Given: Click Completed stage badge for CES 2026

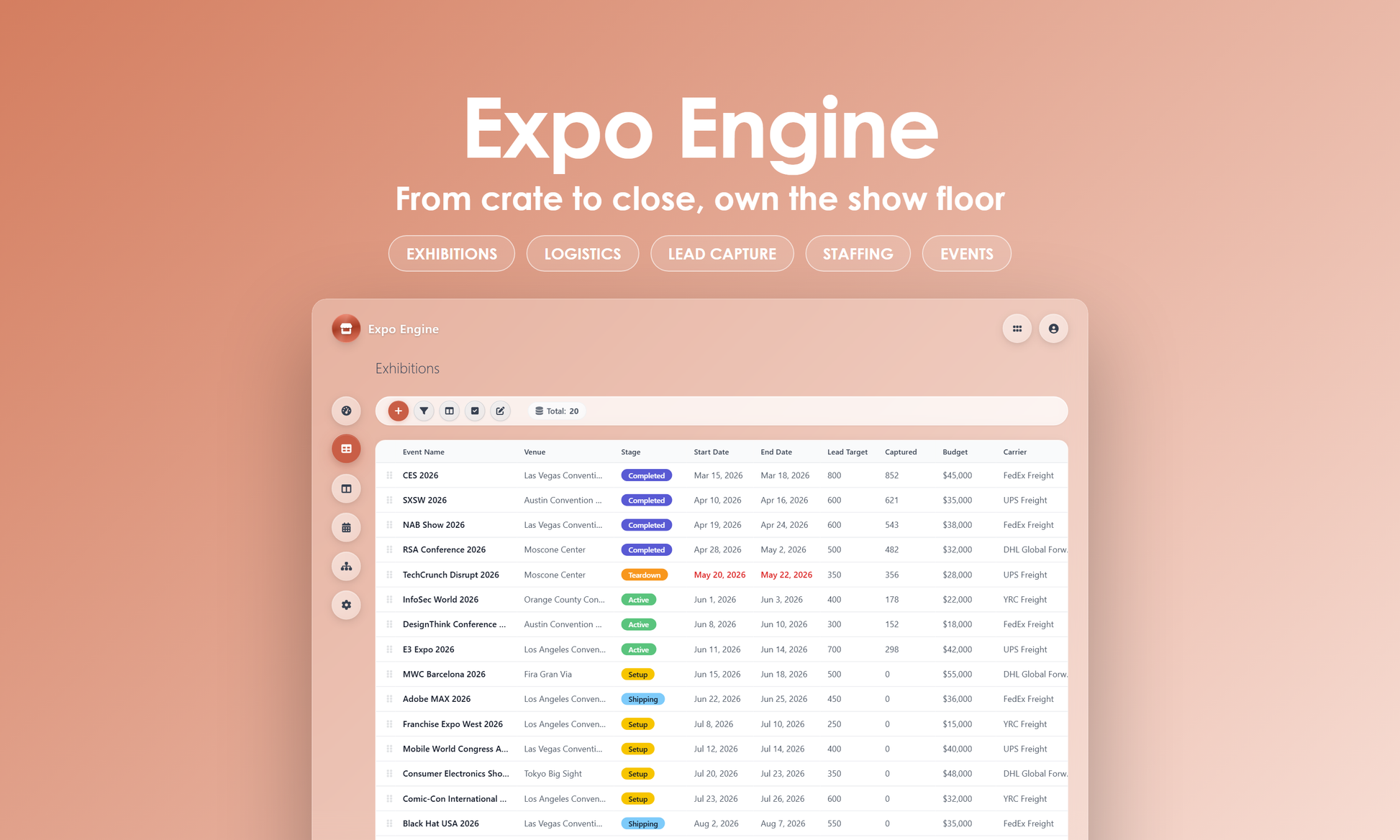Looking at the screenshot, I should click(x=647, y=475).
